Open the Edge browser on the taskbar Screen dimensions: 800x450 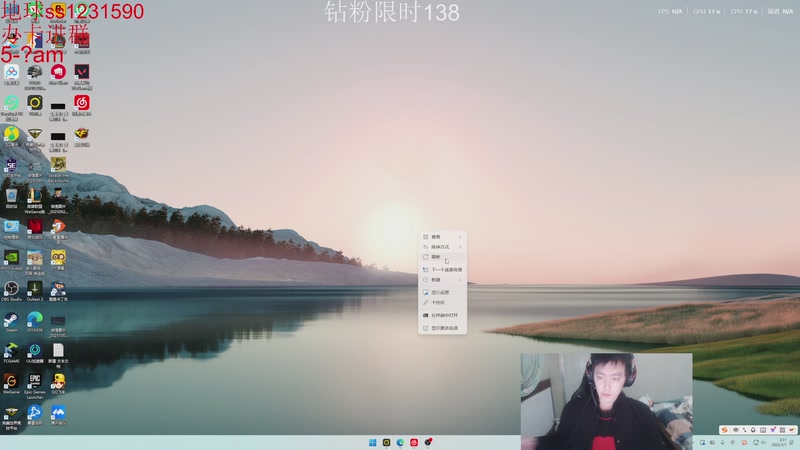tap(400, 442)
